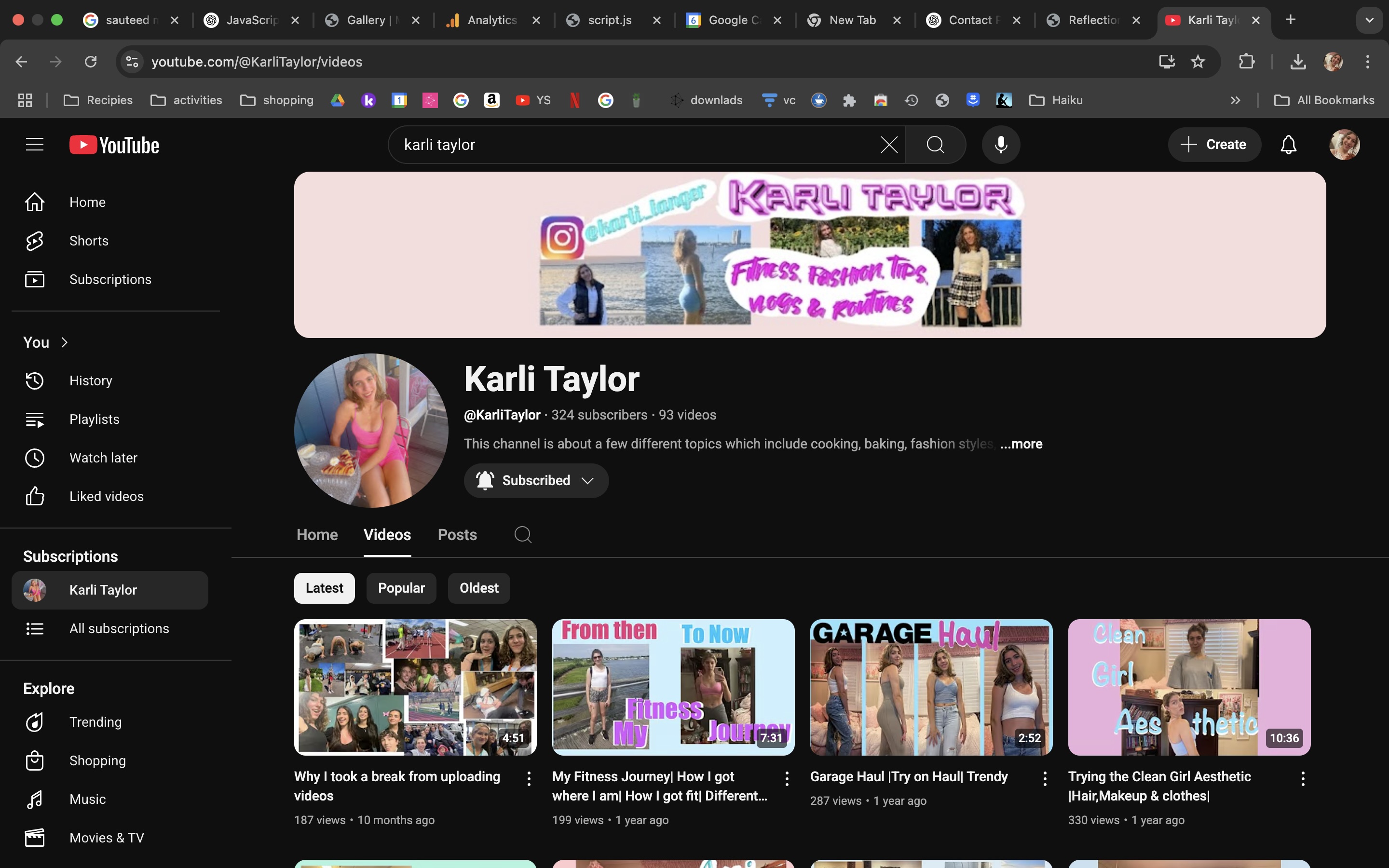Open the Haiku bookmarks folder

(x=1056, y=100)
